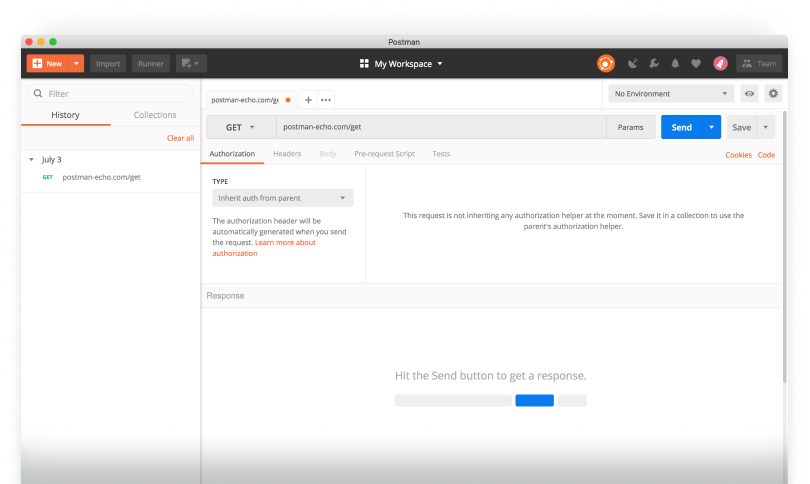Click Clear all history link
Screen dimensions: 810x484
[x=180, y=138]
